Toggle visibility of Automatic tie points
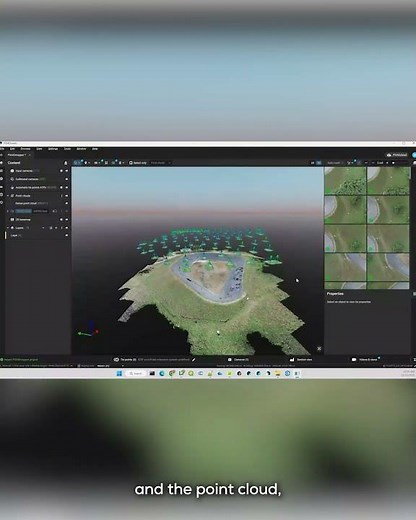416x520 pixels. (67, 187)
